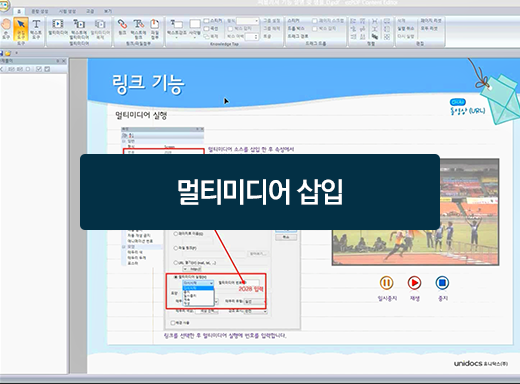
Task: Open the text link tool icon
Action: [x=138, y=29]
